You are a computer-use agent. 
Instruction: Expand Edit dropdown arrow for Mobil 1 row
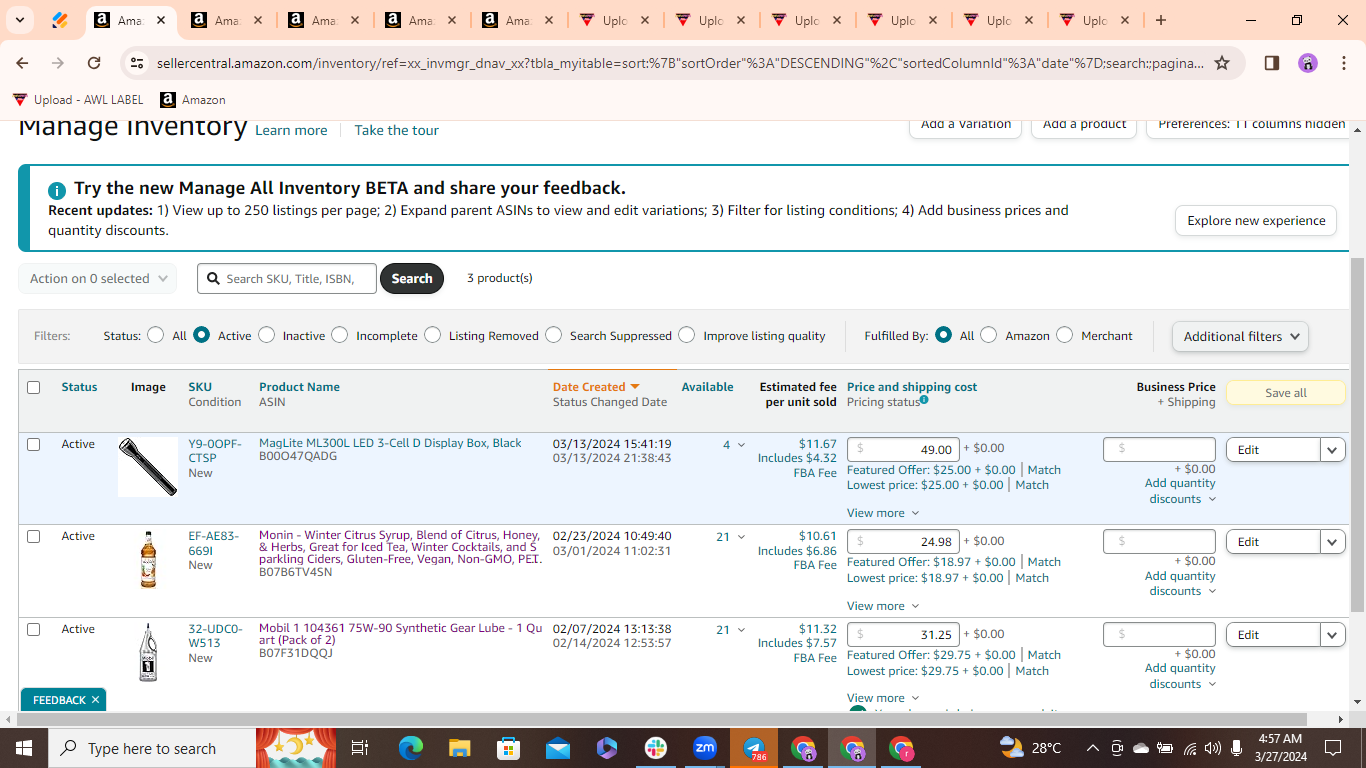(x=1333, y=635)
